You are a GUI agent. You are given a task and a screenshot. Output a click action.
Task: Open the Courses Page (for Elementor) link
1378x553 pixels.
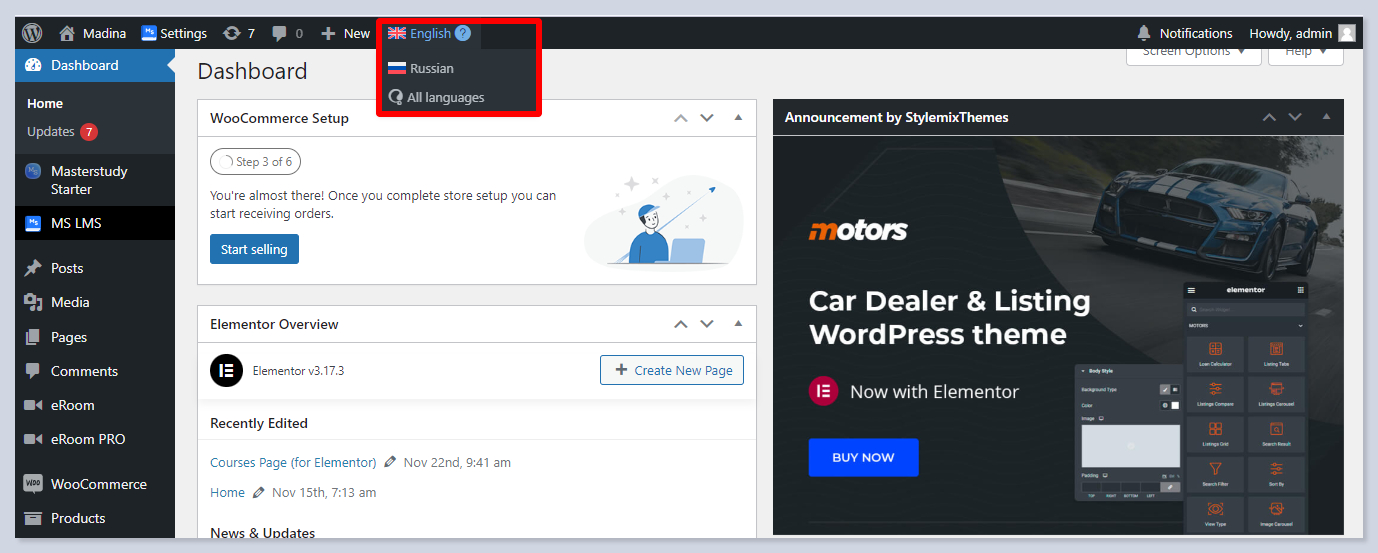(x=293, y=462)
